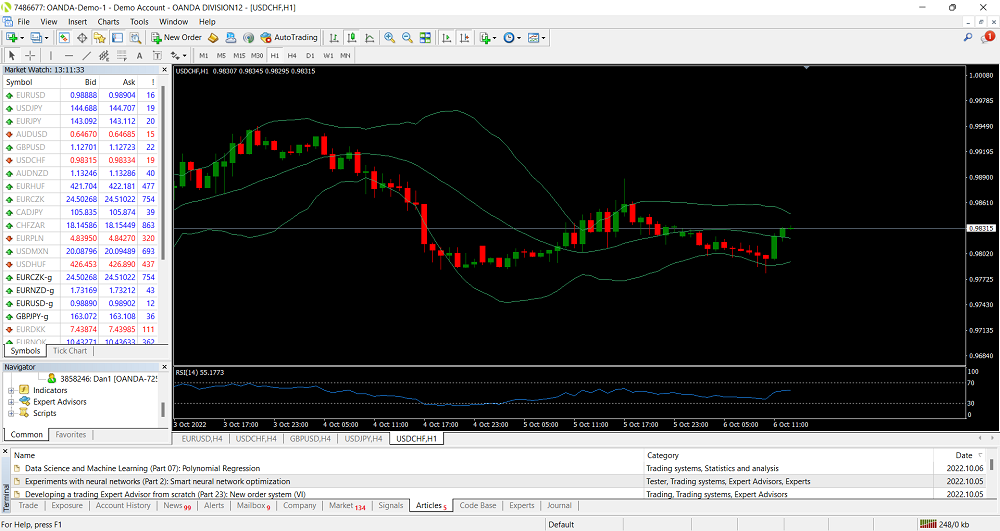Open the indicators list dropdown arrow

[x=495, y=38]
